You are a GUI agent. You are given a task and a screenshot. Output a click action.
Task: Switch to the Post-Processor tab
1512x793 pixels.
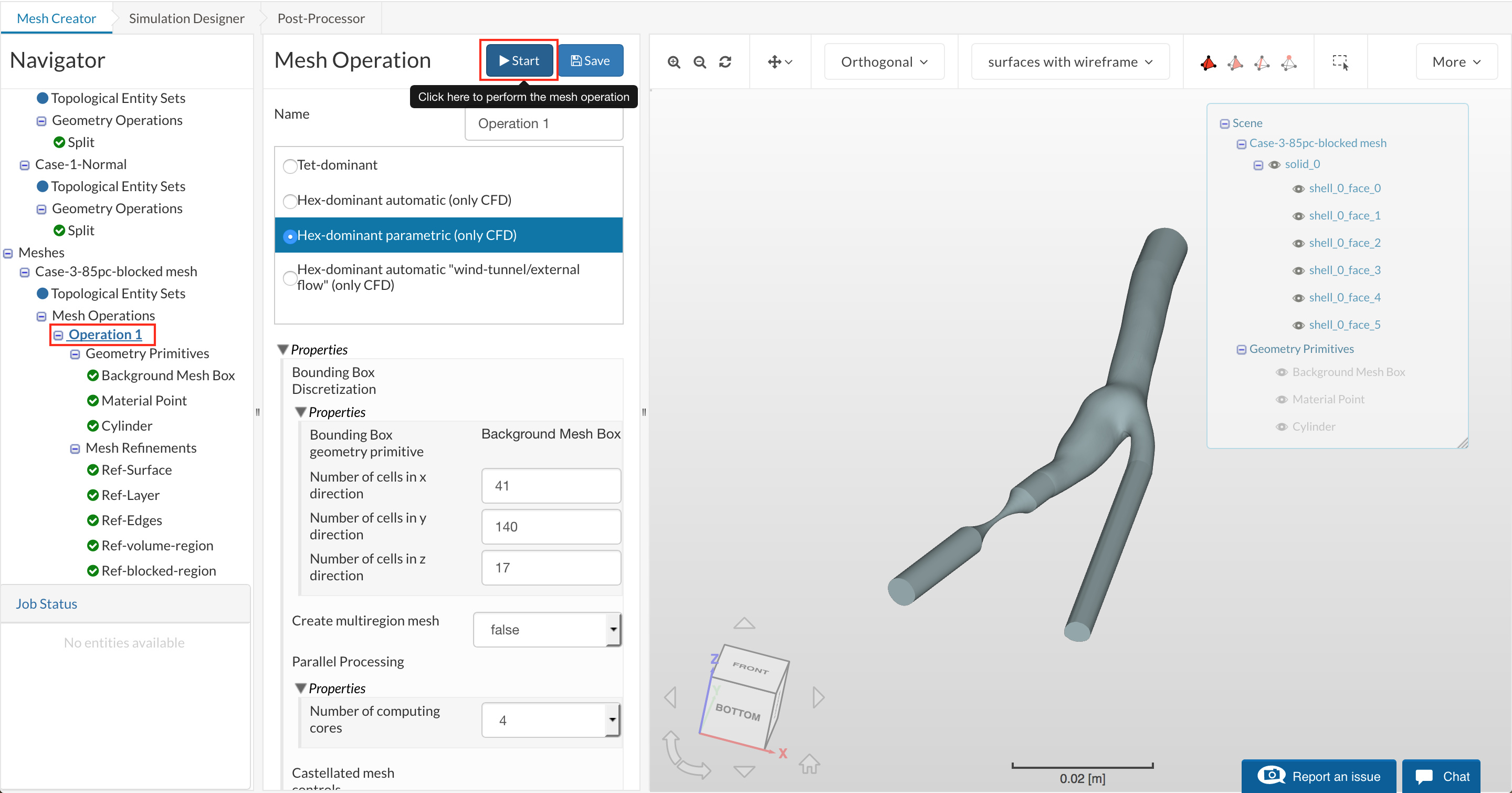[x=321, y=18]
